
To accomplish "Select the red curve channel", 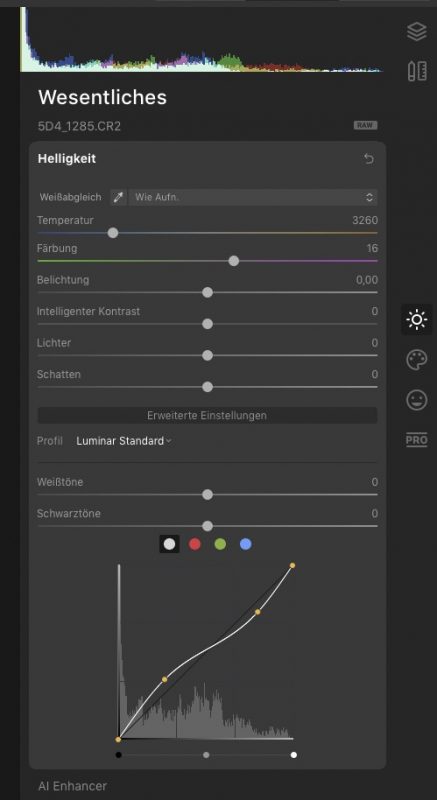I will click(195, 544).
